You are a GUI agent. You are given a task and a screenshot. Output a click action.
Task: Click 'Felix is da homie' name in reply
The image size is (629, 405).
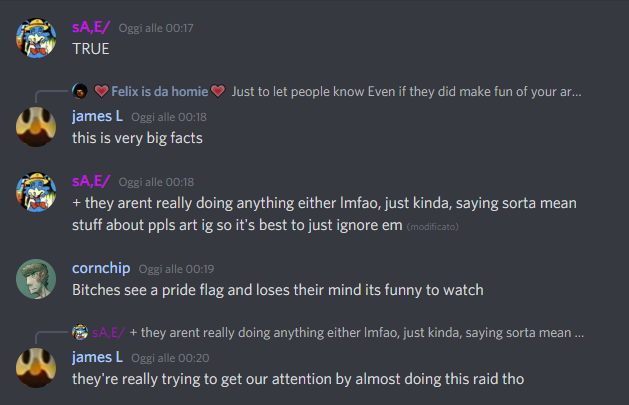pos(160,91)
